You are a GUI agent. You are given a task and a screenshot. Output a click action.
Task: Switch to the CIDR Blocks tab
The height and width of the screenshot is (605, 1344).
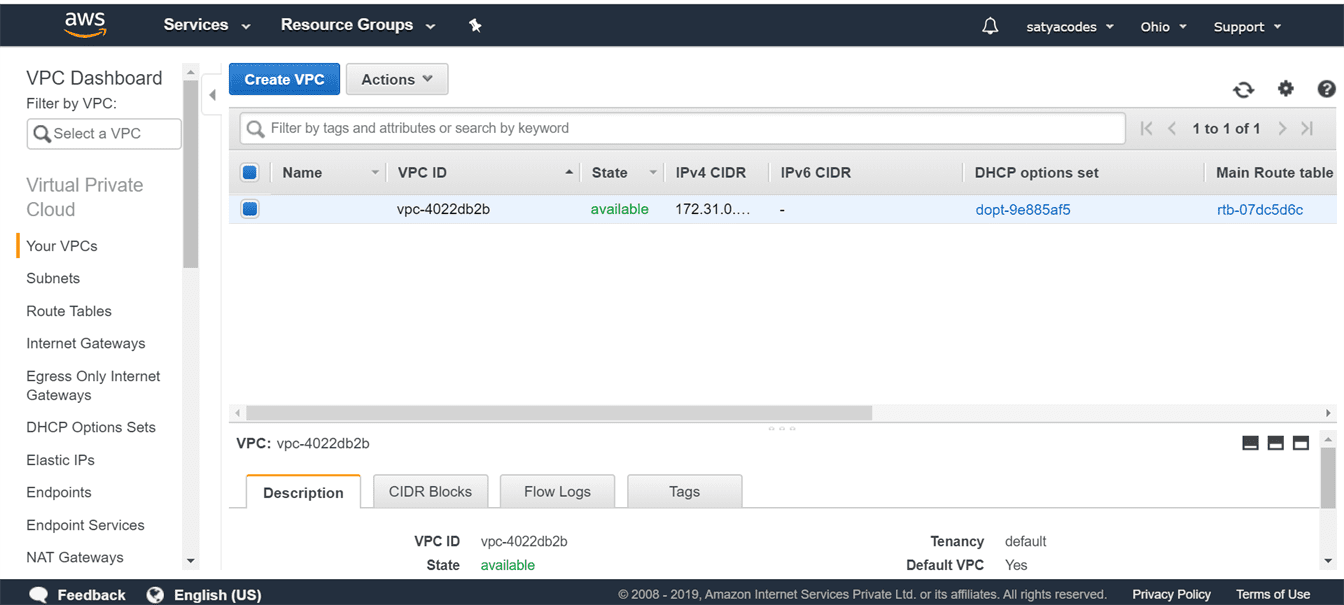click(430, 491)
